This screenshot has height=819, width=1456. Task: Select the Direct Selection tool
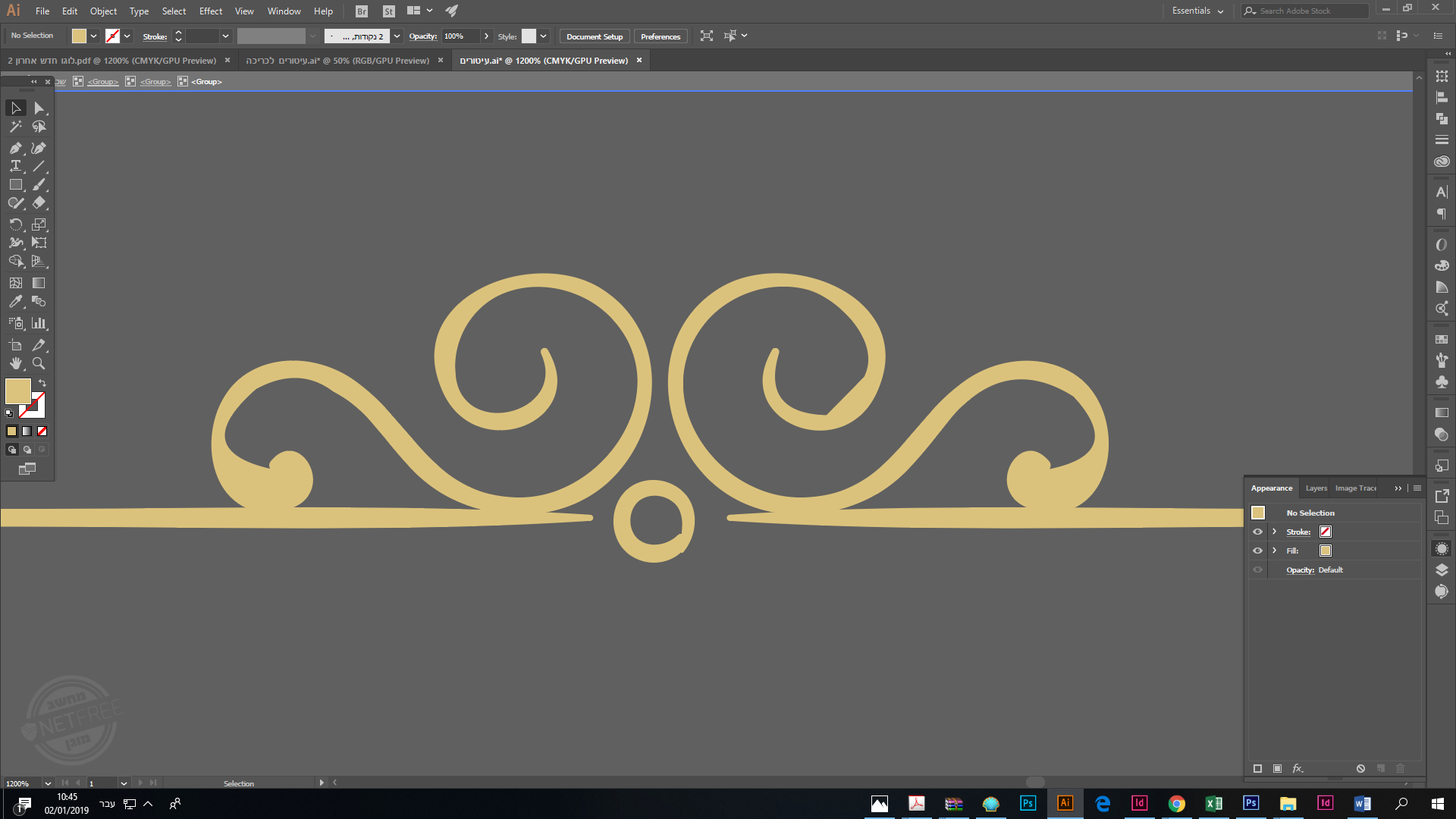39,108
